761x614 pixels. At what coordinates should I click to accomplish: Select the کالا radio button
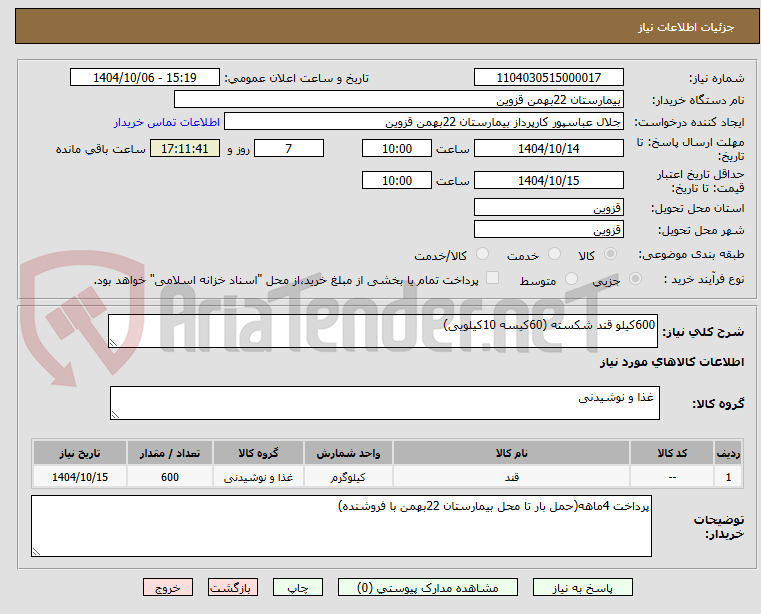click(x=611, y=253)
